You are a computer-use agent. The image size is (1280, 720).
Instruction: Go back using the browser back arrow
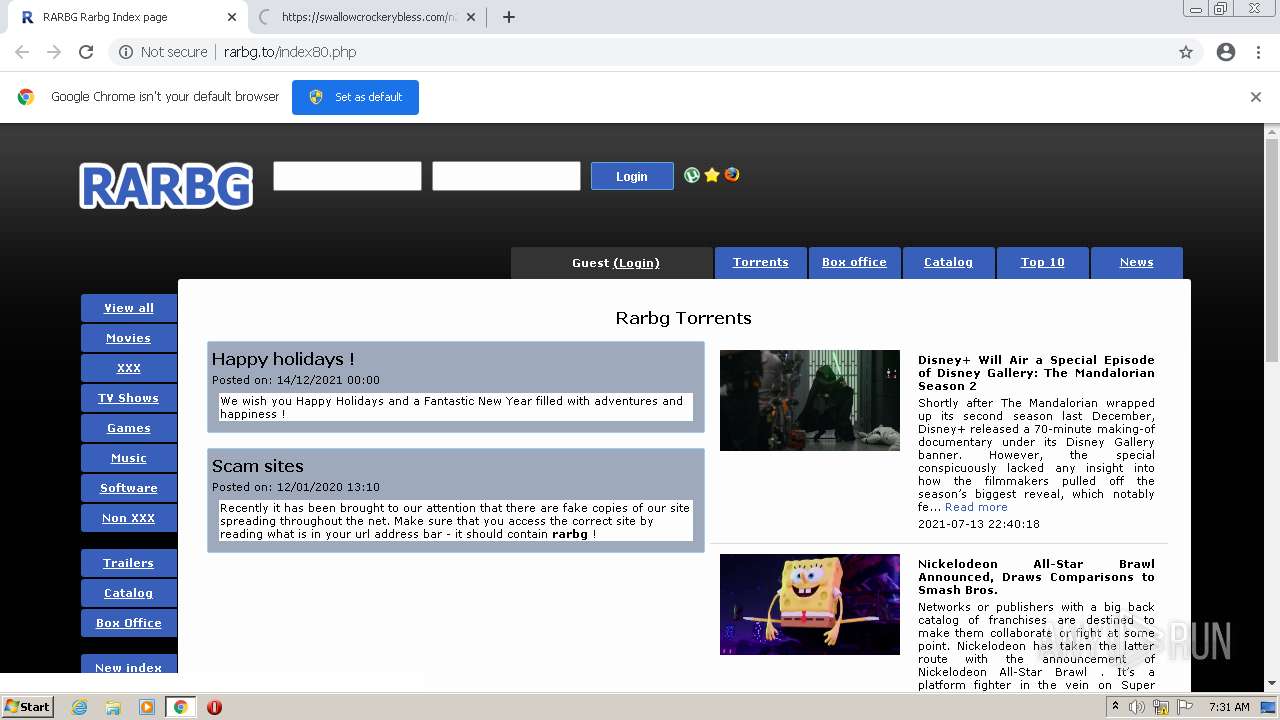coord(22,52)
